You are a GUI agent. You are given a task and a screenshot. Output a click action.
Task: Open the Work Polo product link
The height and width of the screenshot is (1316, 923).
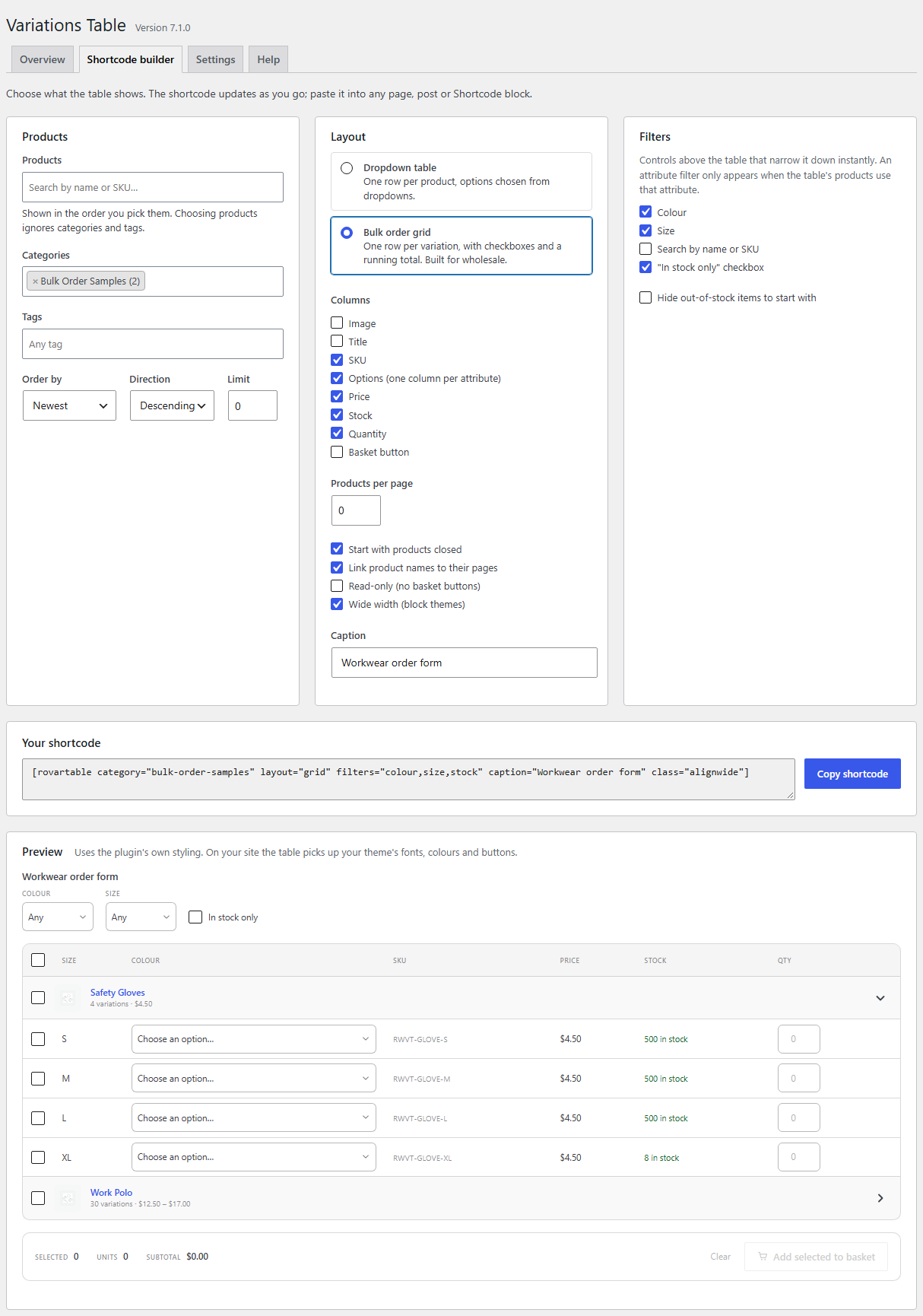coord(111,1193)
